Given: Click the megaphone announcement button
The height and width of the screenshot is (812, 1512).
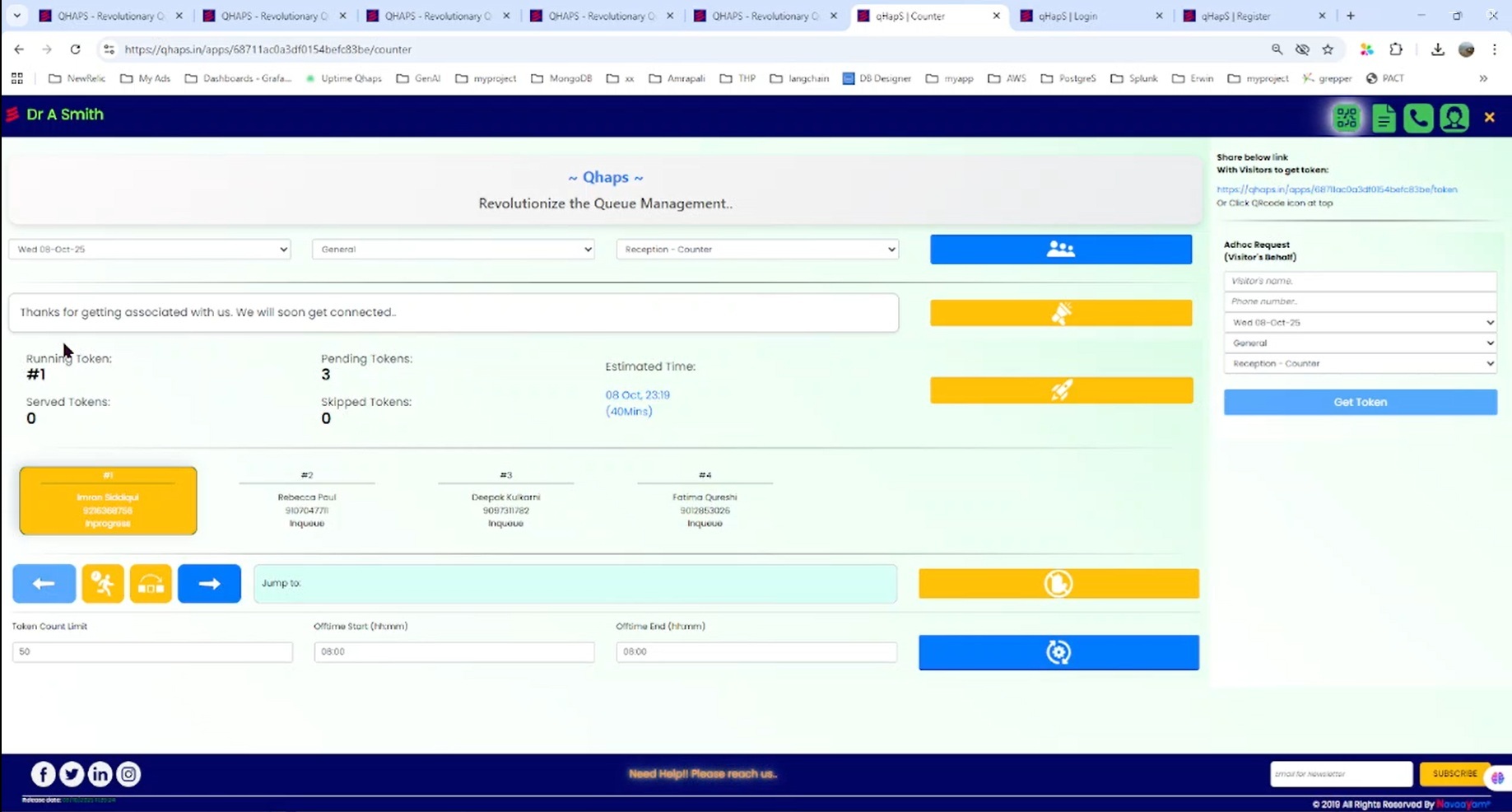Looking at the screenshot, I should 1060,312.
